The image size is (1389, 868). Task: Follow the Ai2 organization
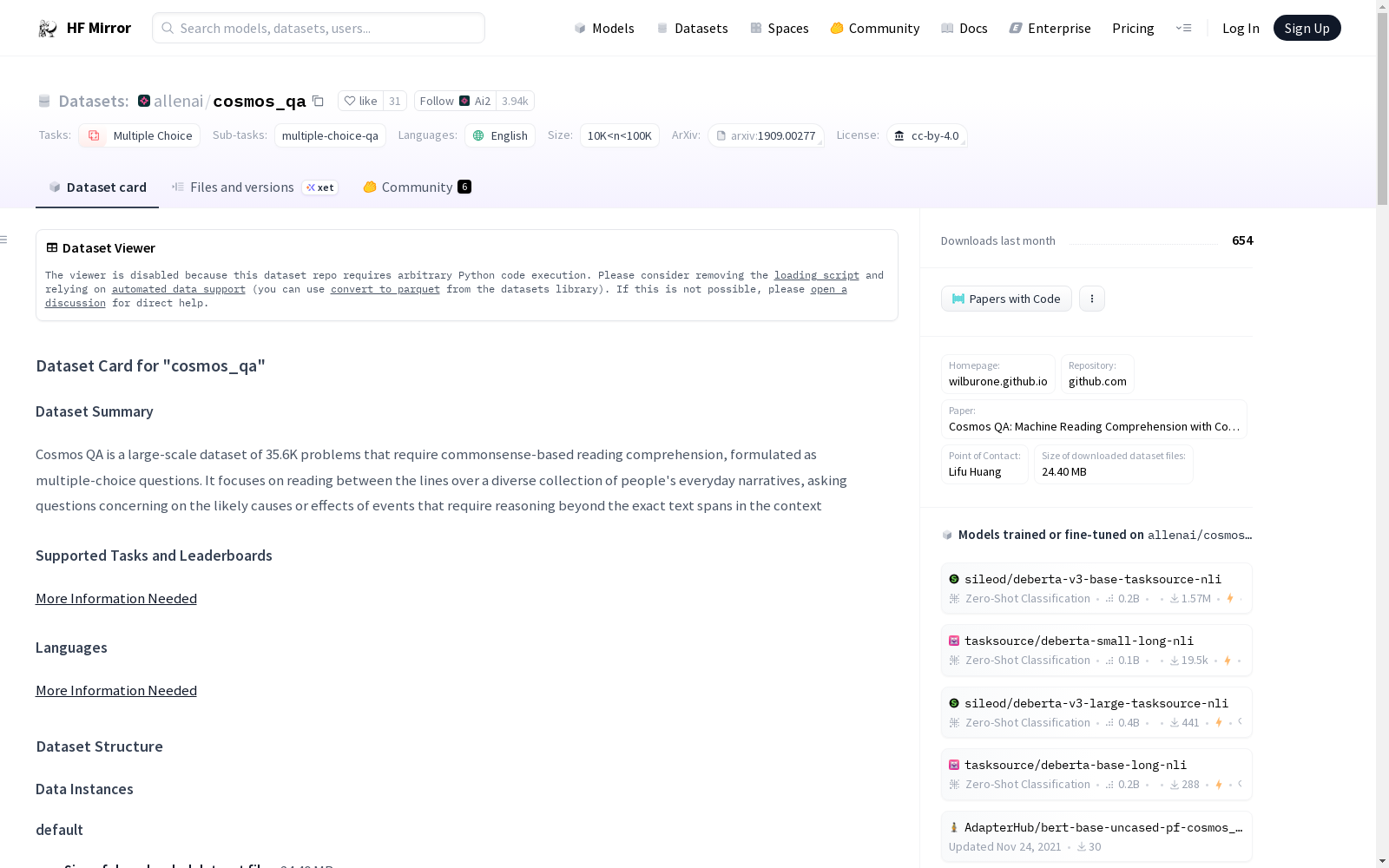(455, 101)
